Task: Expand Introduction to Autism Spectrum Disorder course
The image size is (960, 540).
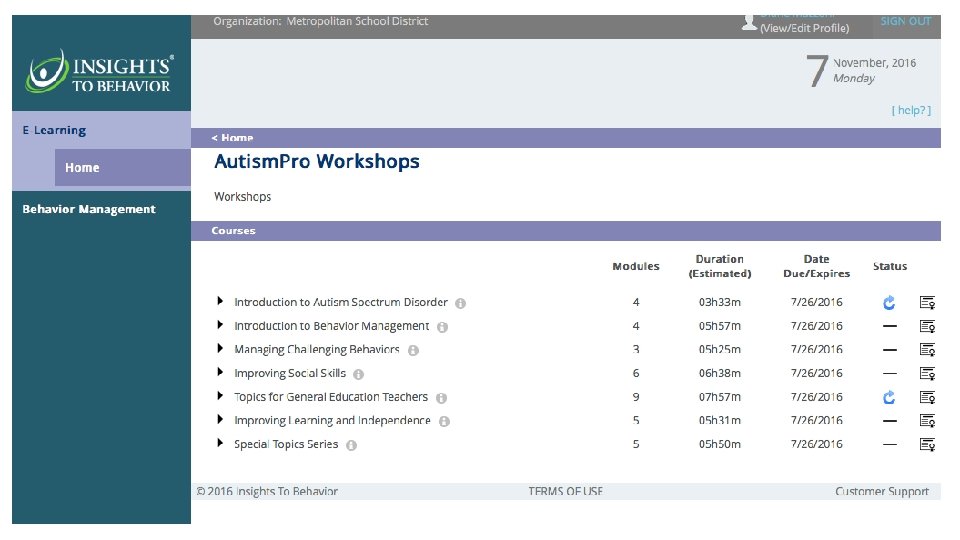Action: [220, 301]
